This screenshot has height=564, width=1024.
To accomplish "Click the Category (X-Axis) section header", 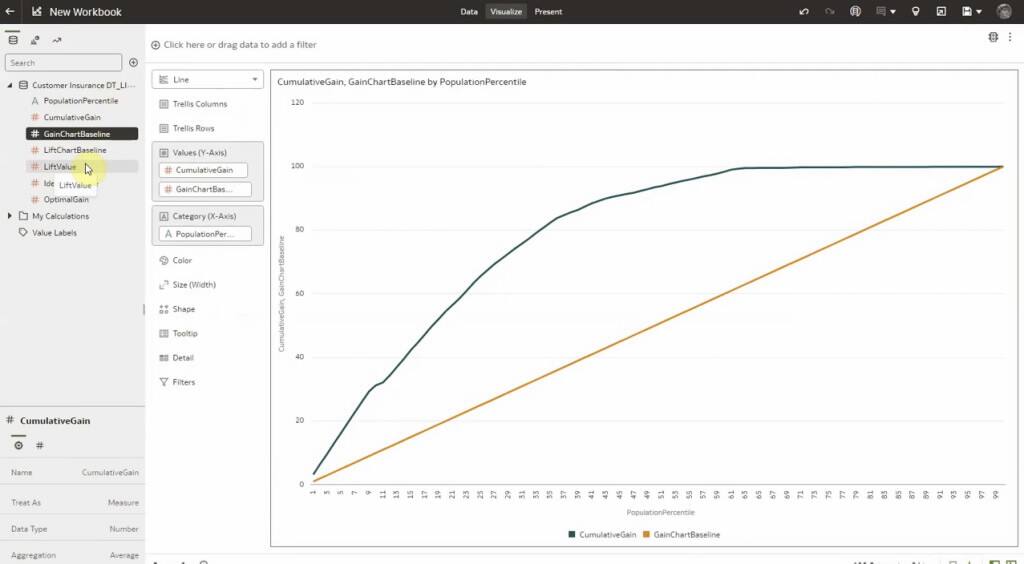I will click(x=204, y=216).
